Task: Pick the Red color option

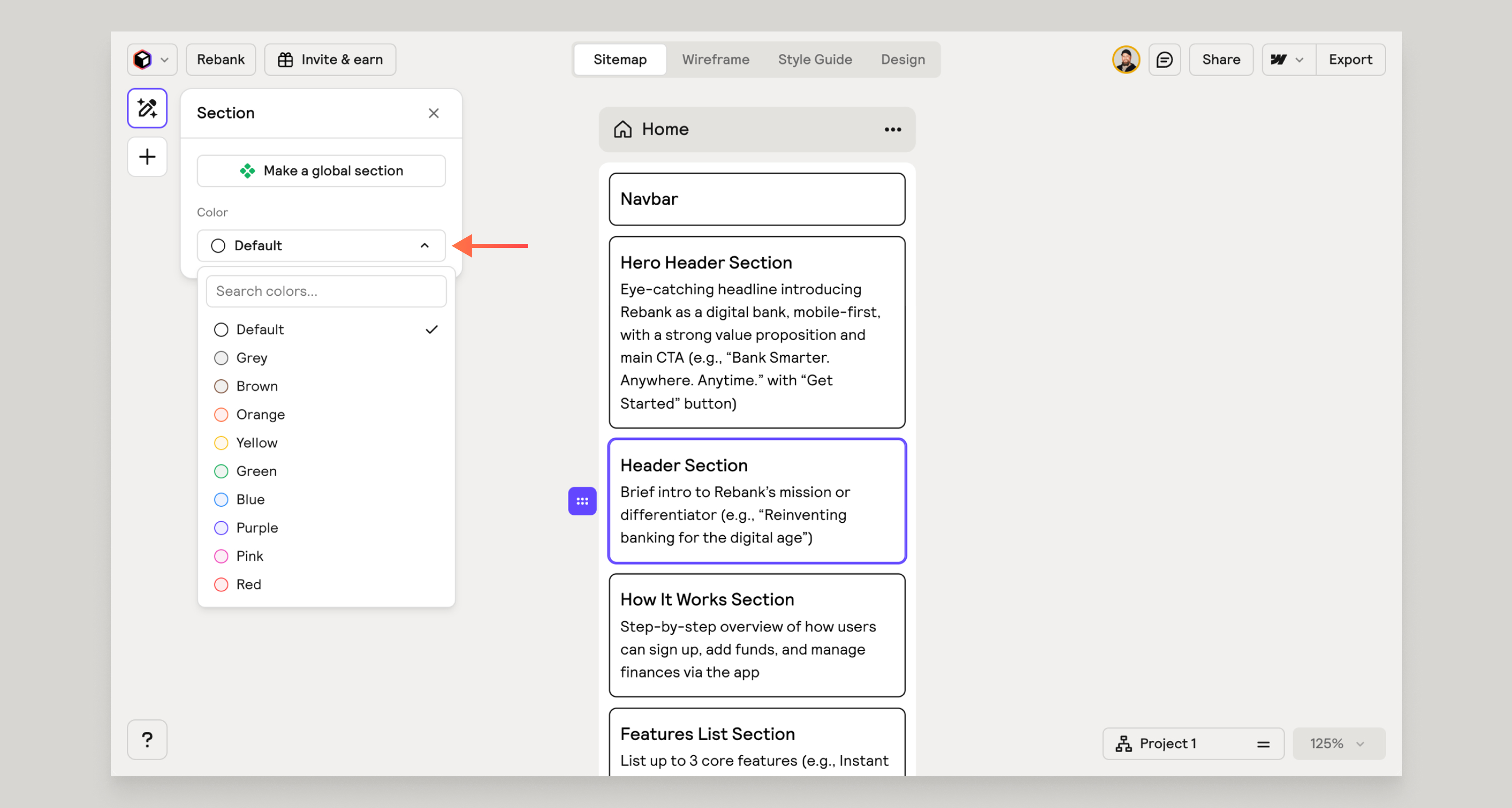Action: point(248,584)
